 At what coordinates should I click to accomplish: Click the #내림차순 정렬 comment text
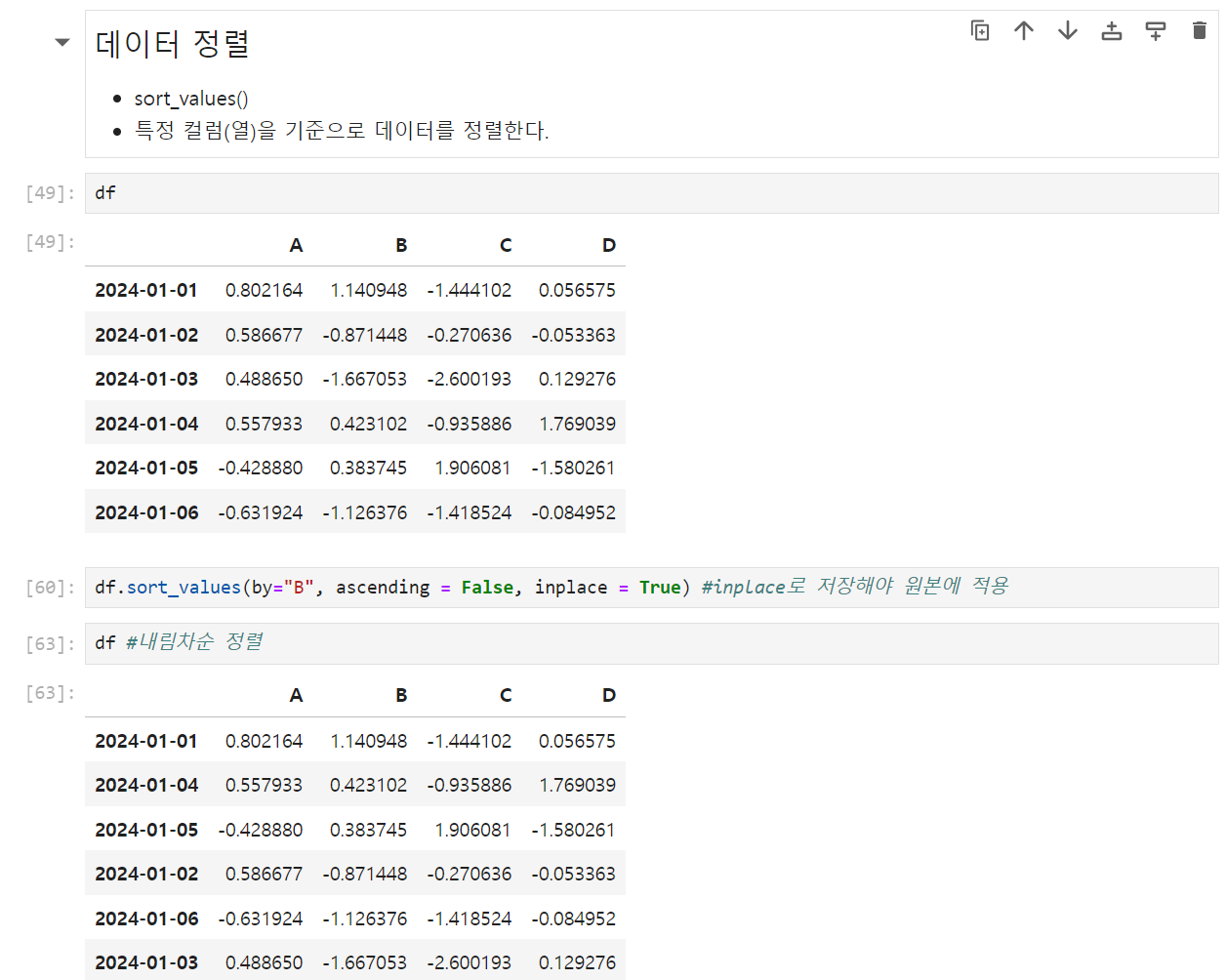(x=195, y=642)
